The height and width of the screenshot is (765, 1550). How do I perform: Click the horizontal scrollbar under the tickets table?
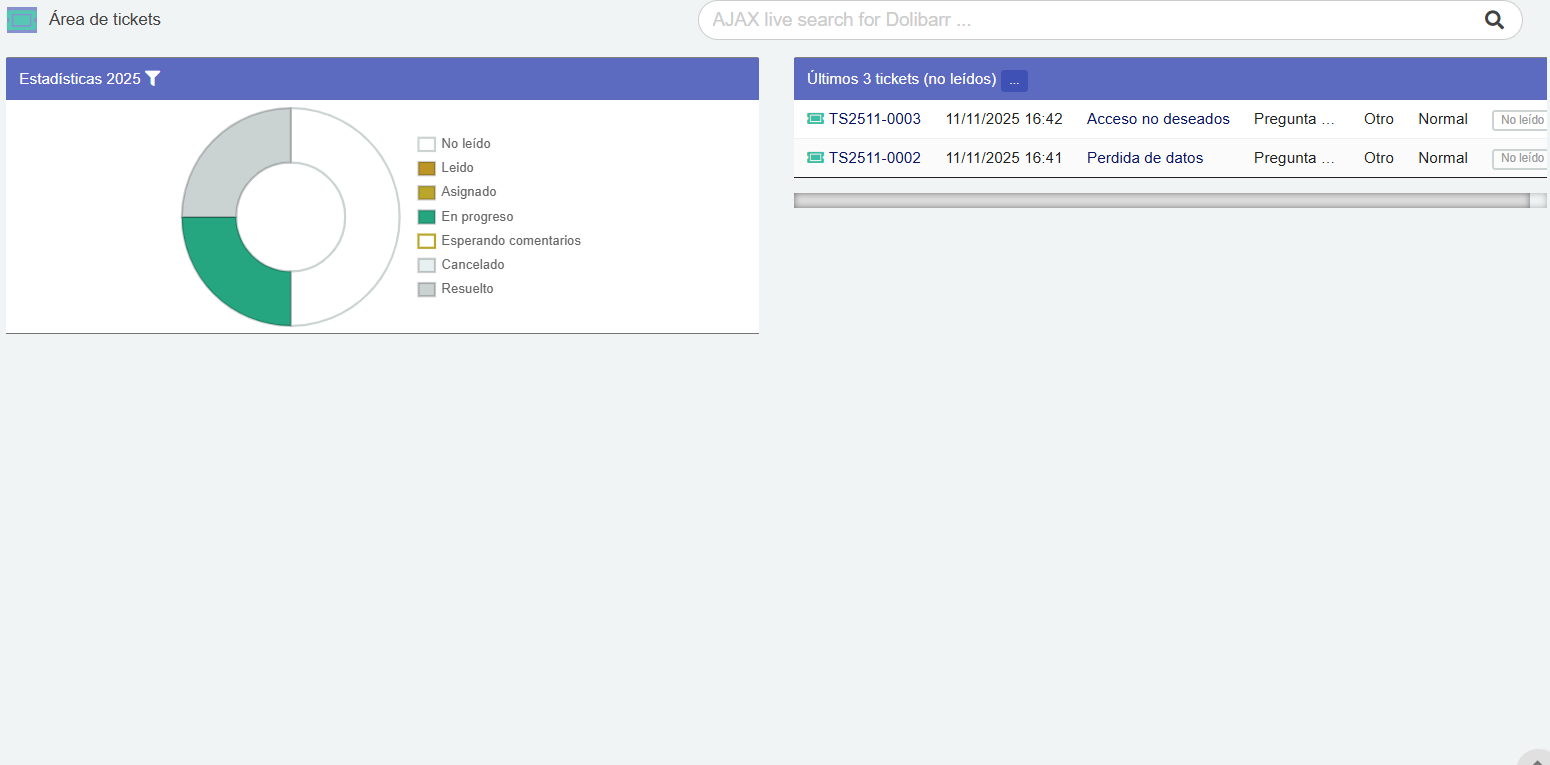pos(1160,200)
